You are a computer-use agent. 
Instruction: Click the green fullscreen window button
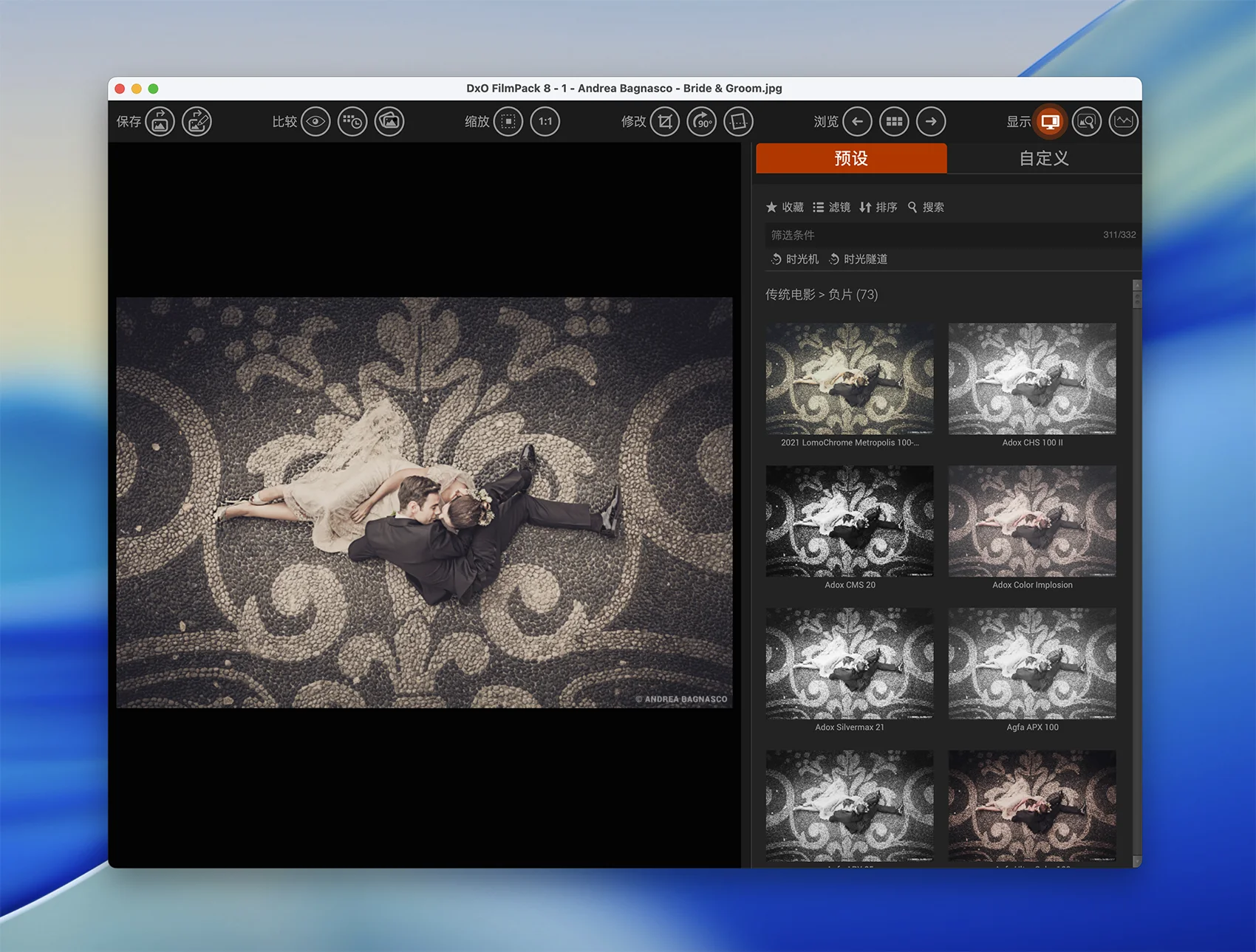click(153, 89)
